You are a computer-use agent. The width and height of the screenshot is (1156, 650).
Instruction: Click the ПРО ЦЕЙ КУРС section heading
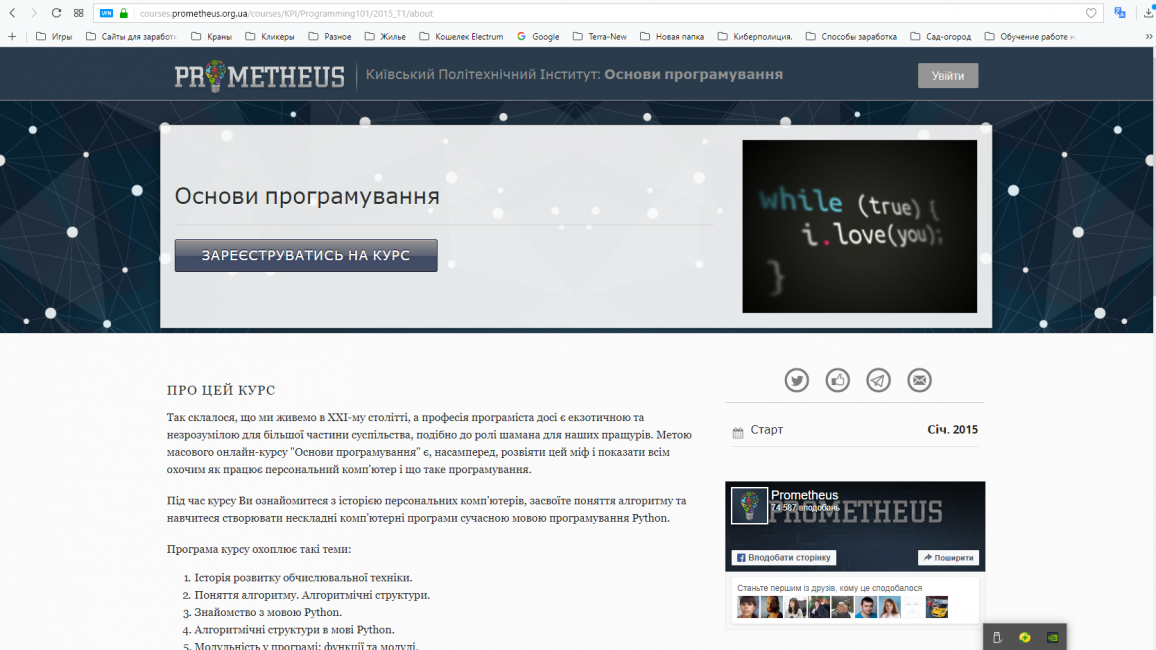(221, 390)
